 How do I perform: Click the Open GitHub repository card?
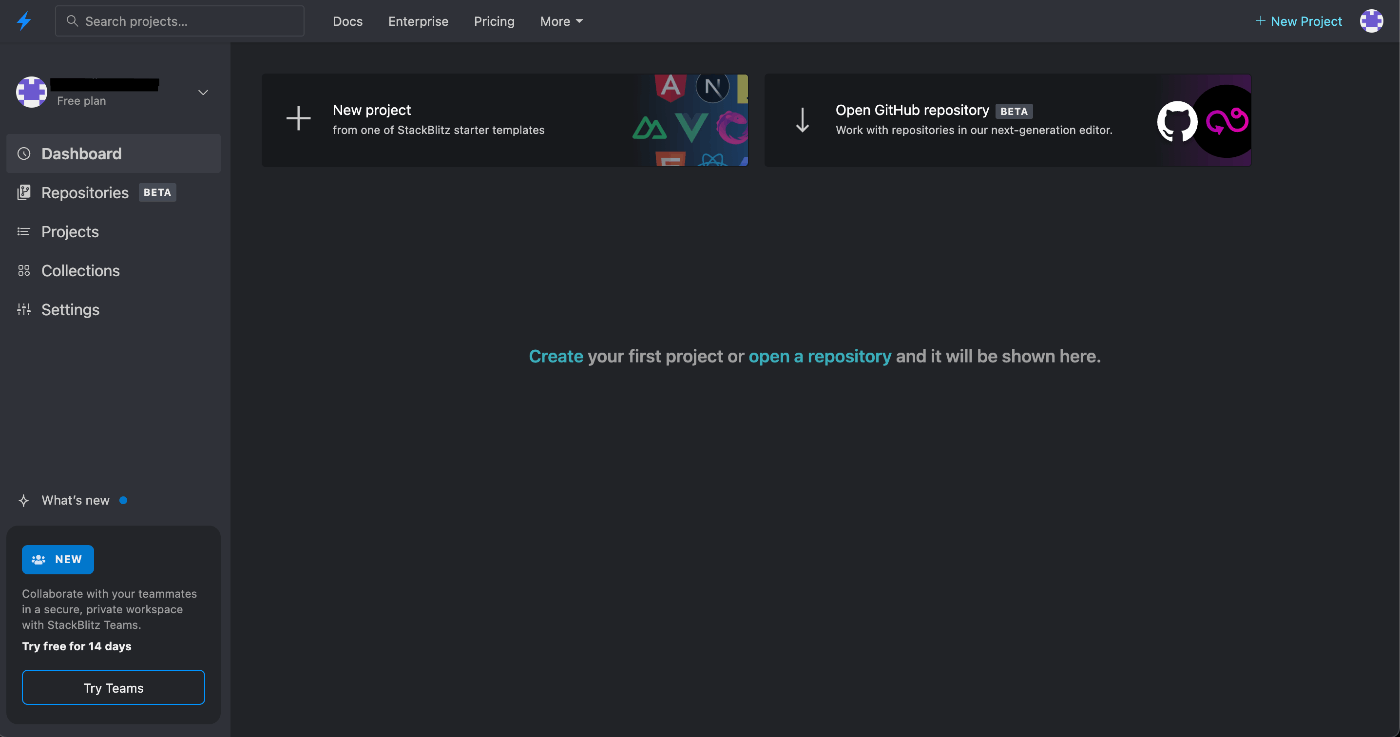coord(1008,120)
